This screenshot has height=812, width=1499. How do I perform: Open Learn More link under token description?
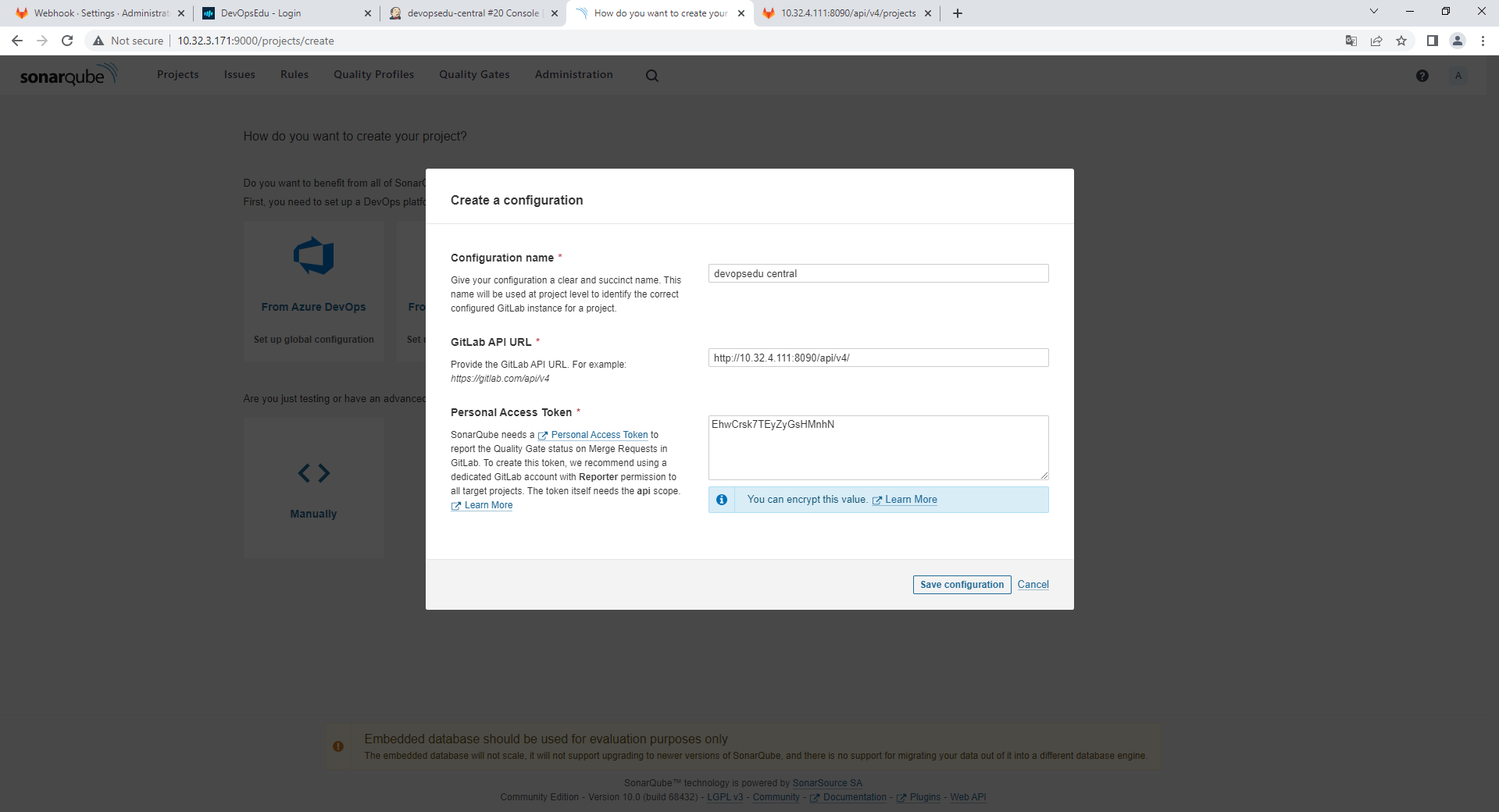point(482,505)
